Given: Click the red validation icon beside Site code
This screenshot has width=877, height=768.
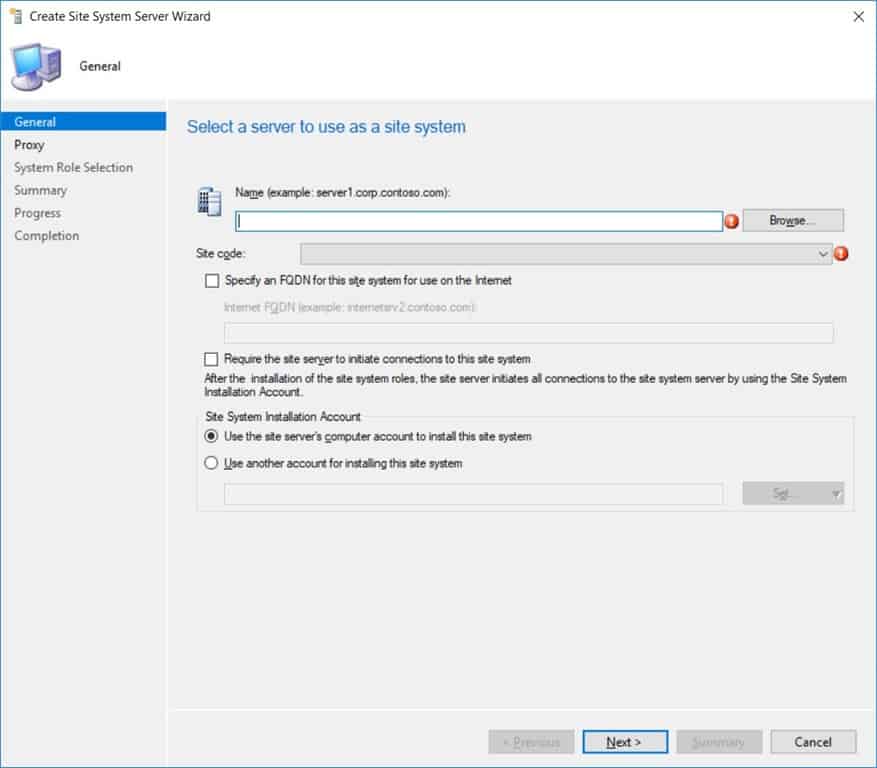Looking at the screenshot, I should click(x=841, y=253).
